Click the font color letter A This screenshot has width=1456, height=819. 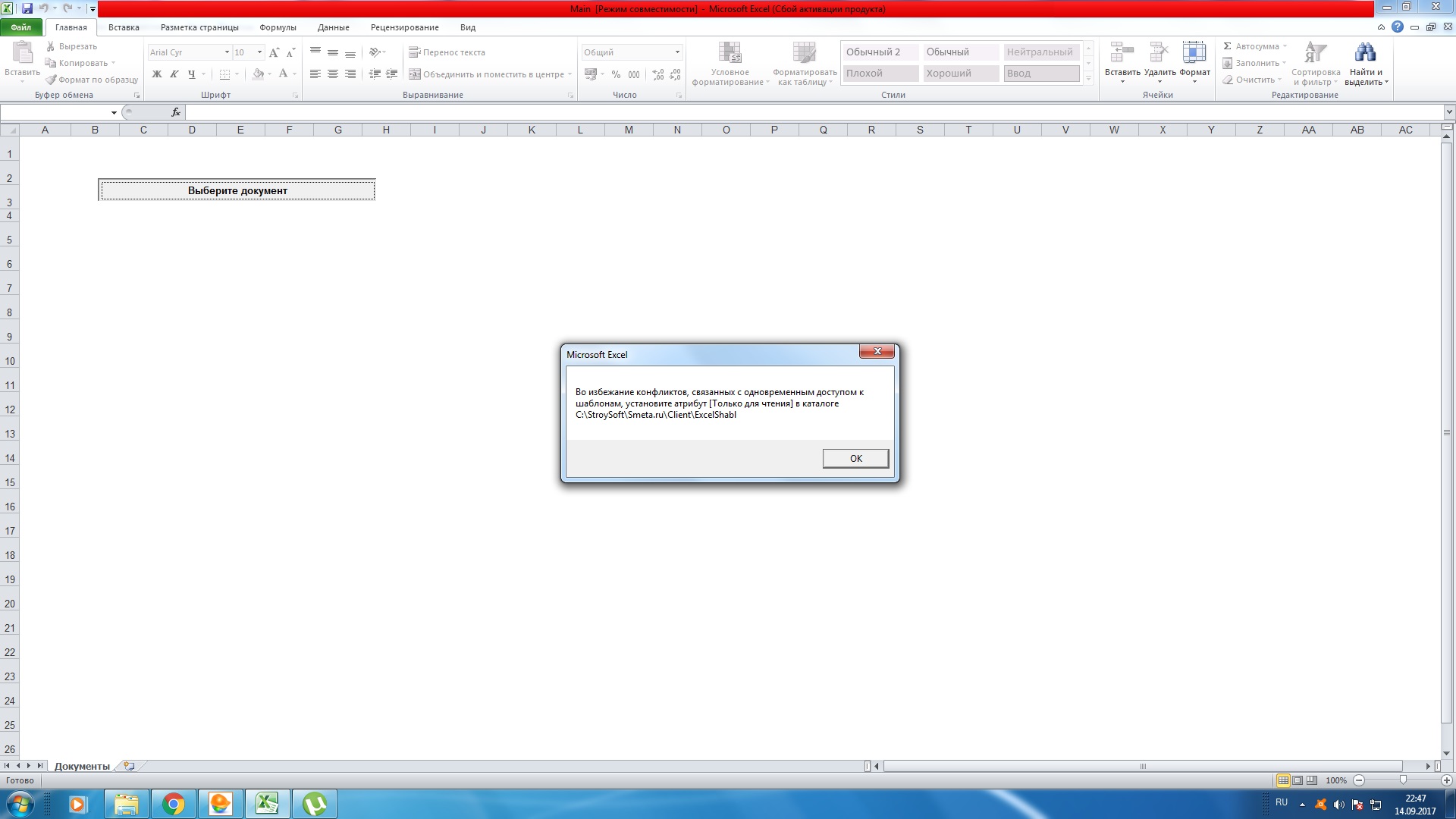pos(283,74)
